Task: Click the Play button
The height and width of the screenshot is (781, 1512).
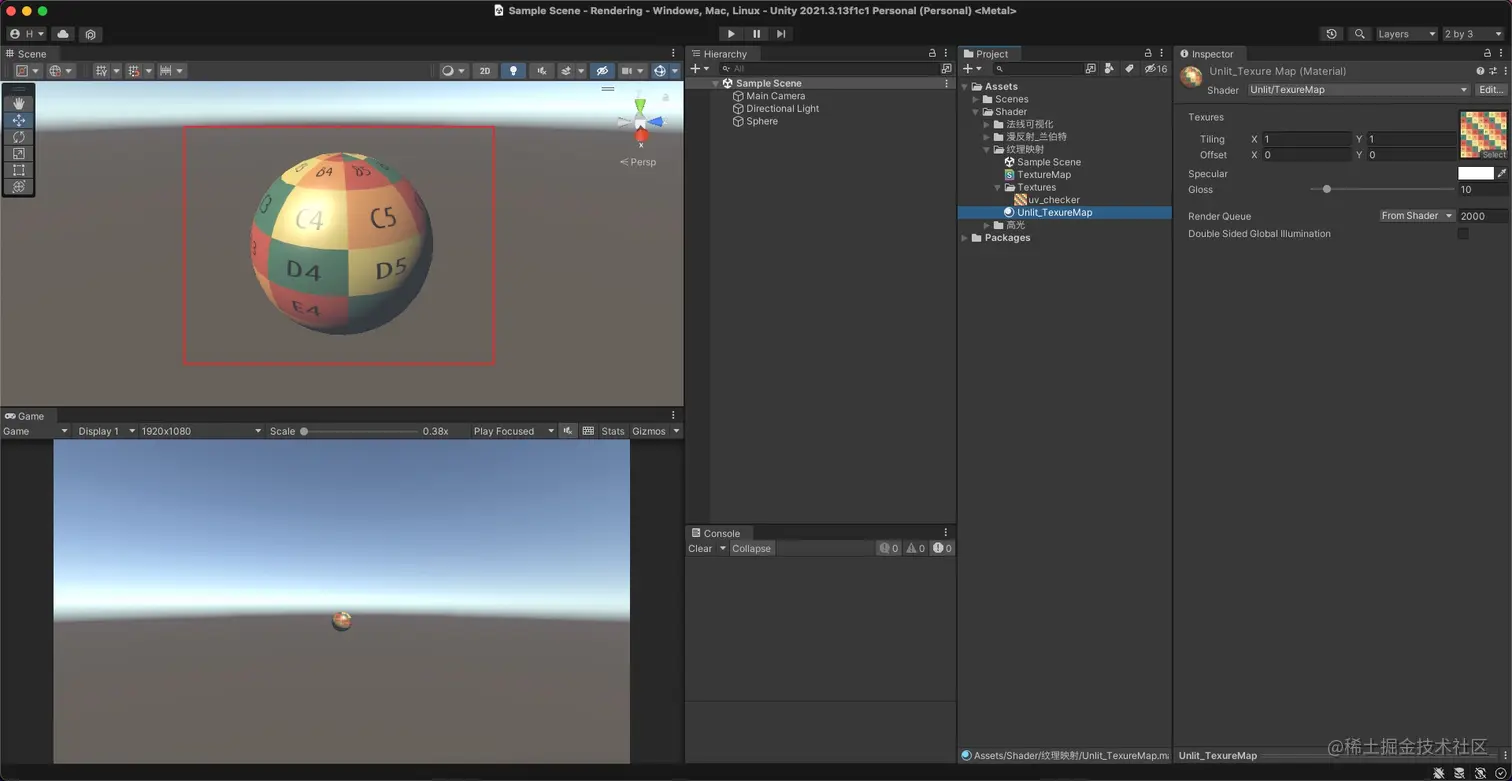Action: 731,34
